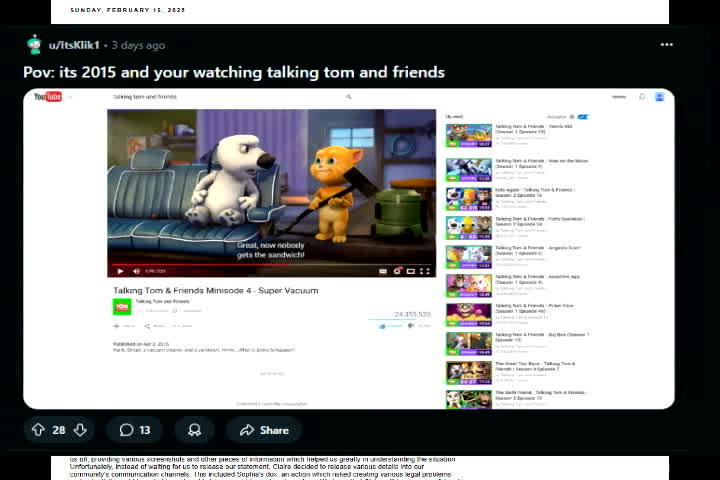Viewport: 720px width, 480px height.
Task: Click the view count 24,355,520
Action: pyautogui.click(x=412, y=314)
